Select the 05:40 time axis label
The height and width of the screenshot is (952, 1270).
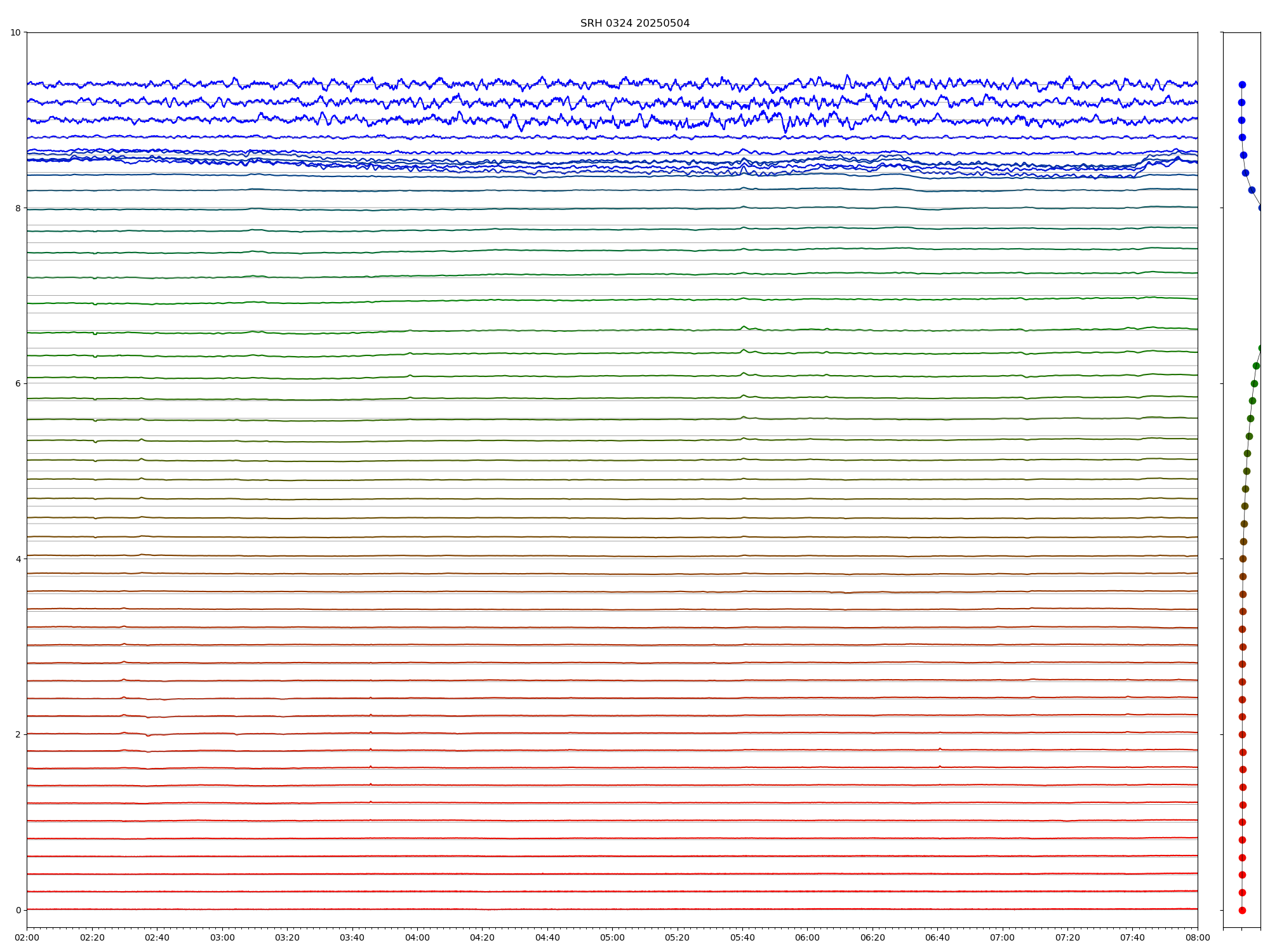tap(742, 937)
